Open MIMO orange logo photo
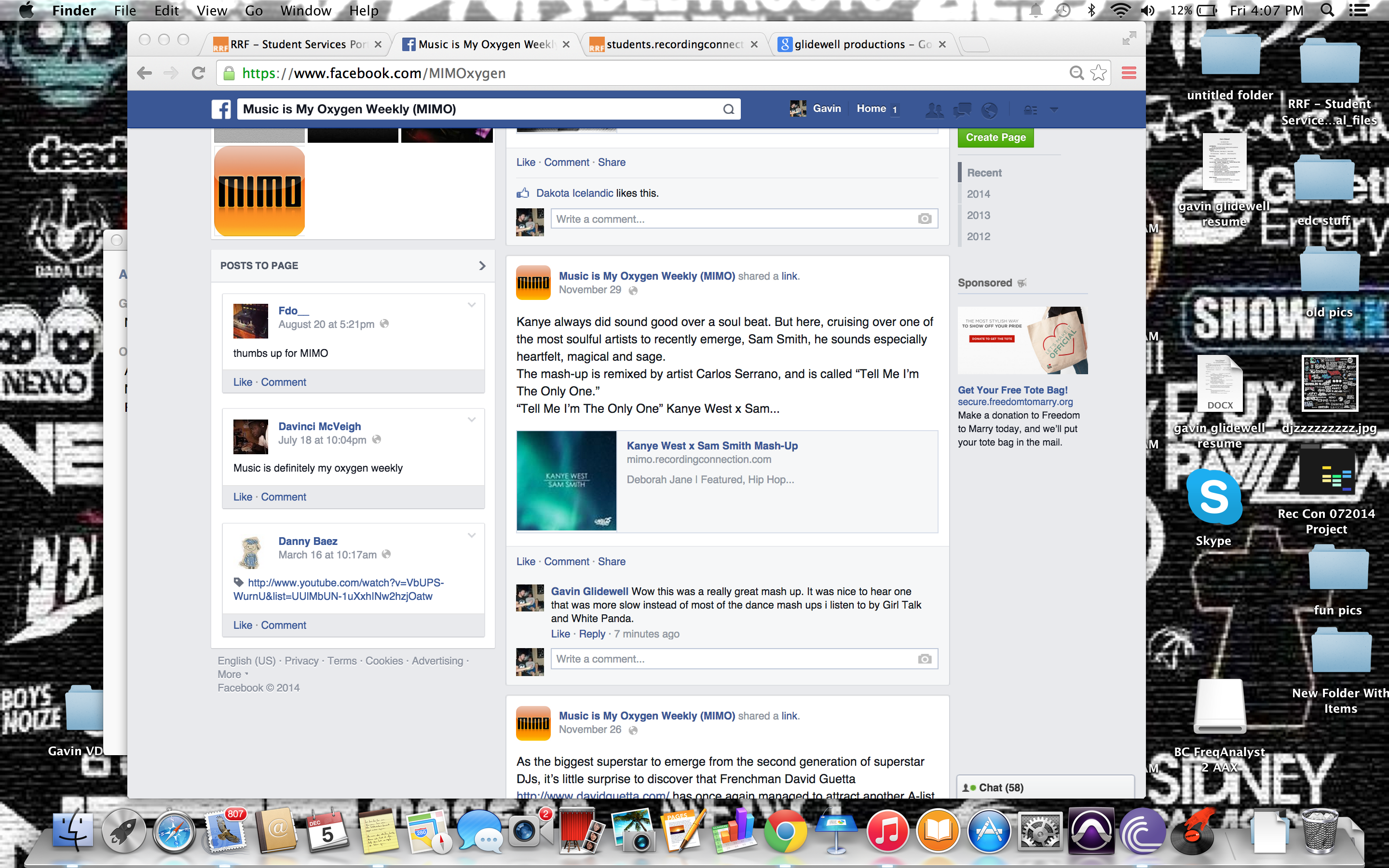Screen dimensions: 1389x868 pos(259,190)
